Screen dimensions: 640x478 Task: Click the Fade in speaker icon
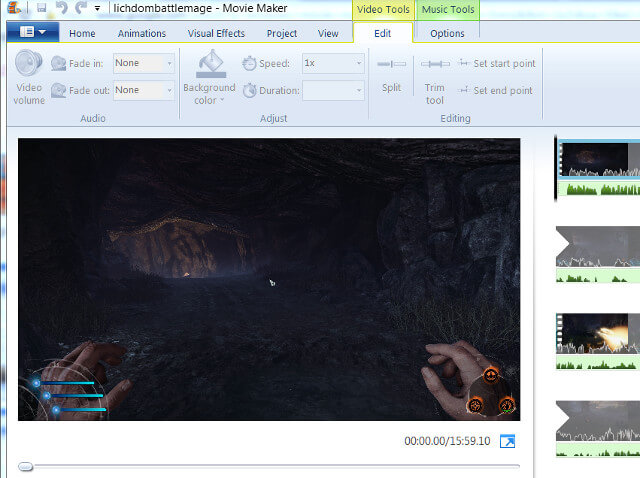point(58,63)
